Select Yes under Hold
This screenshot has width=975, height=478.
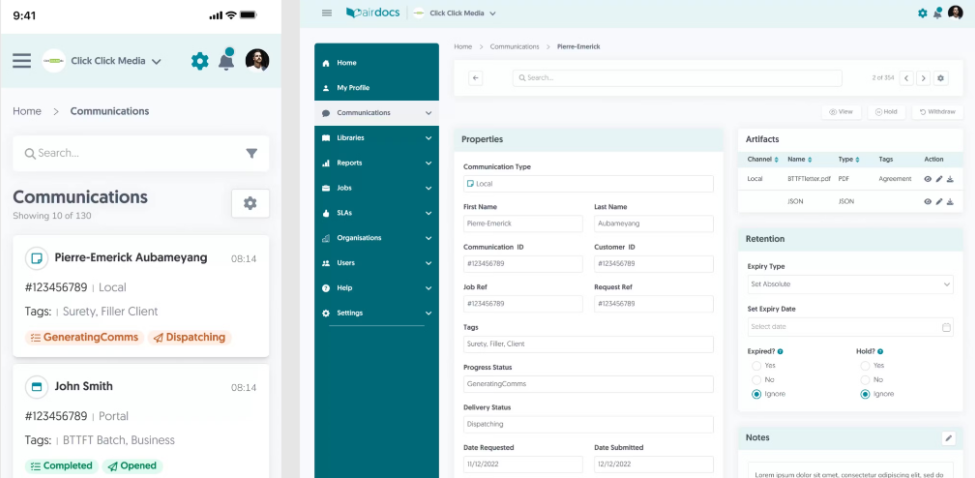(865, 365)
